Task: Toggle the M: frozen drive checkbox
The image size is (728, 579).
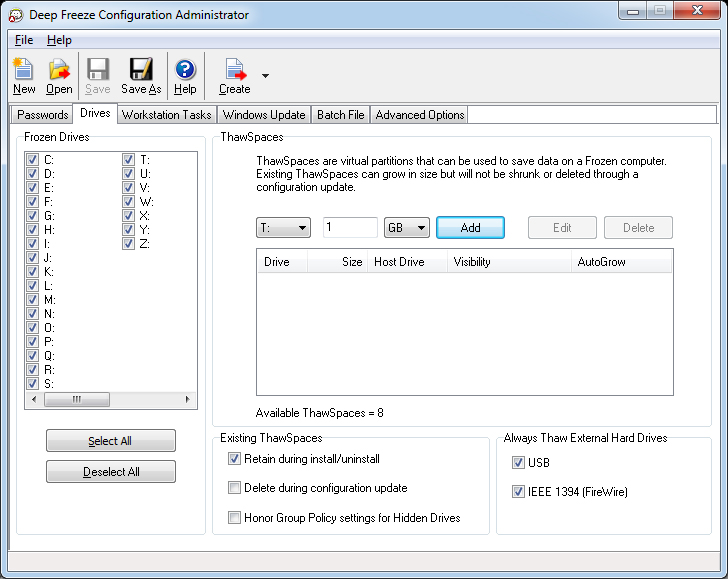Action: 32,299
